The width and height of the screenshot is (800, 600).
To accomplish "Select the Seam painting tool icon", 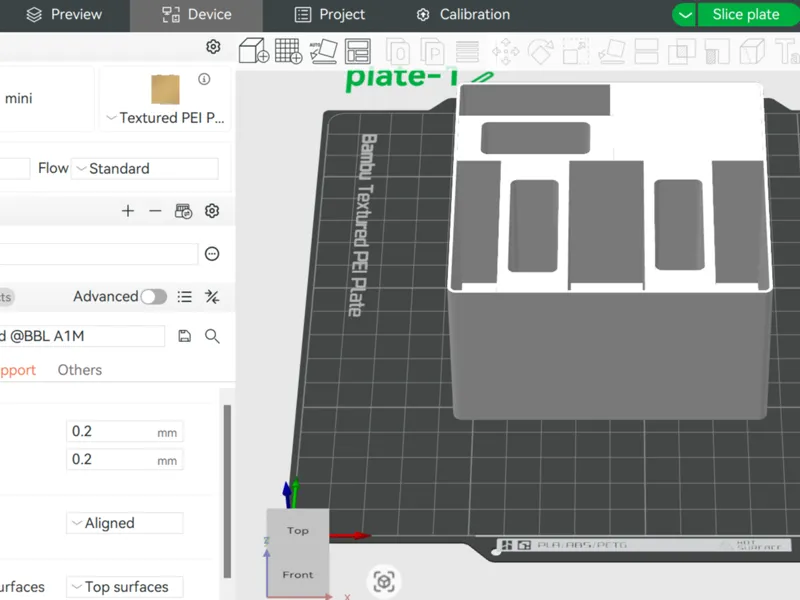I will (x=752, y=52).
